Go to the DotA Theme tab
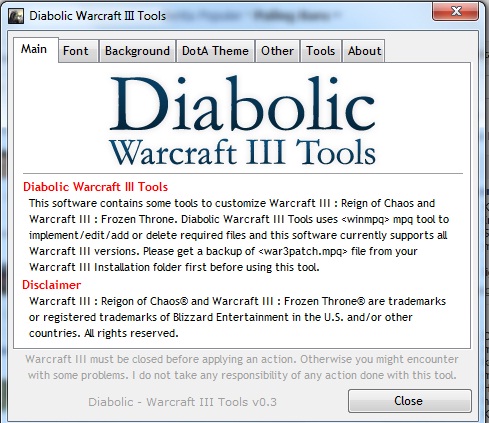Viewport: 489px width, 423px height. (x=215, y=51)
